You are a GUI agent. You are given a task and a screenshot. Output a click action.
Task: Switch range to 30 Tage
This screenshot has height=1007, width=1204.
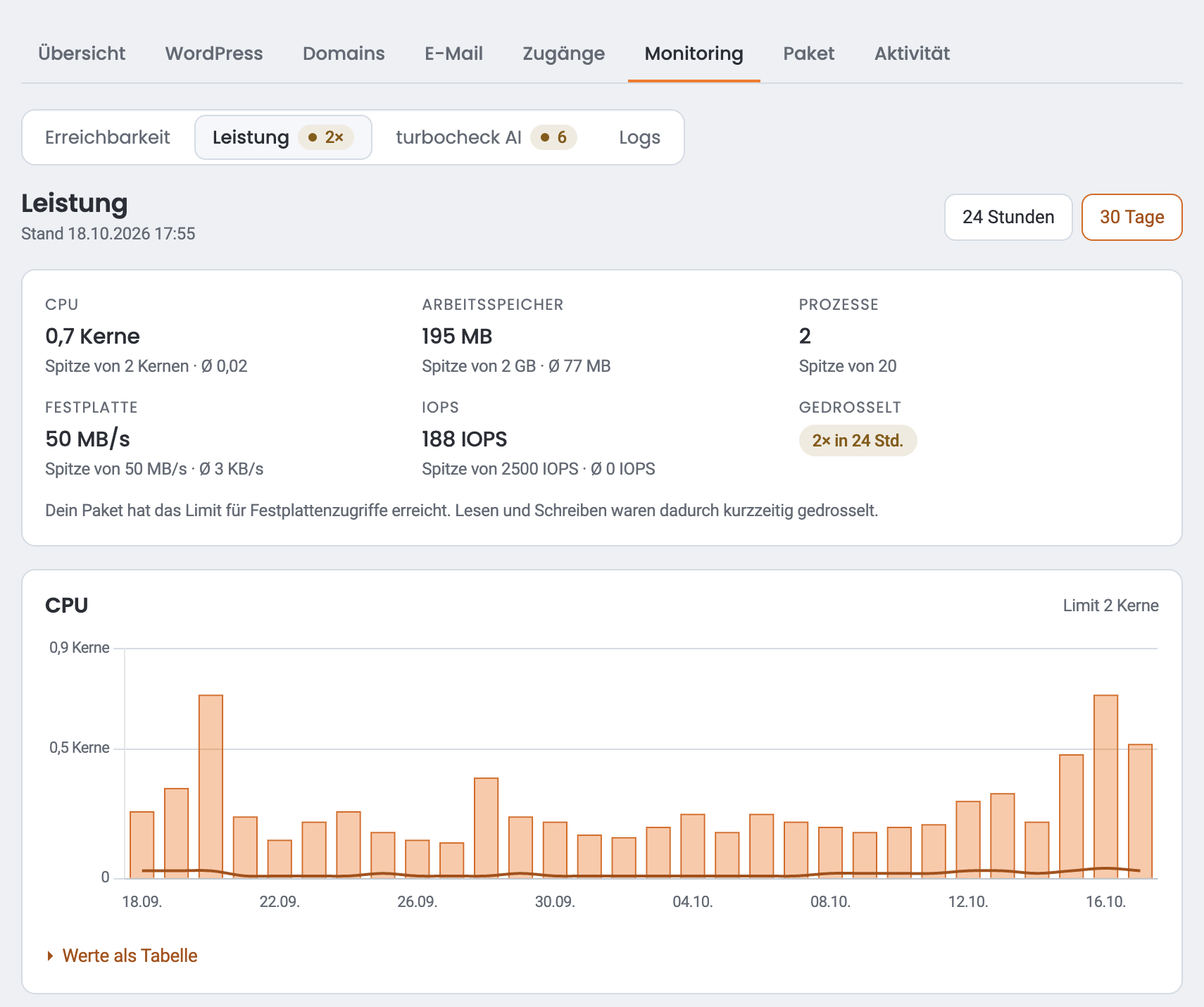[1131, 217]
